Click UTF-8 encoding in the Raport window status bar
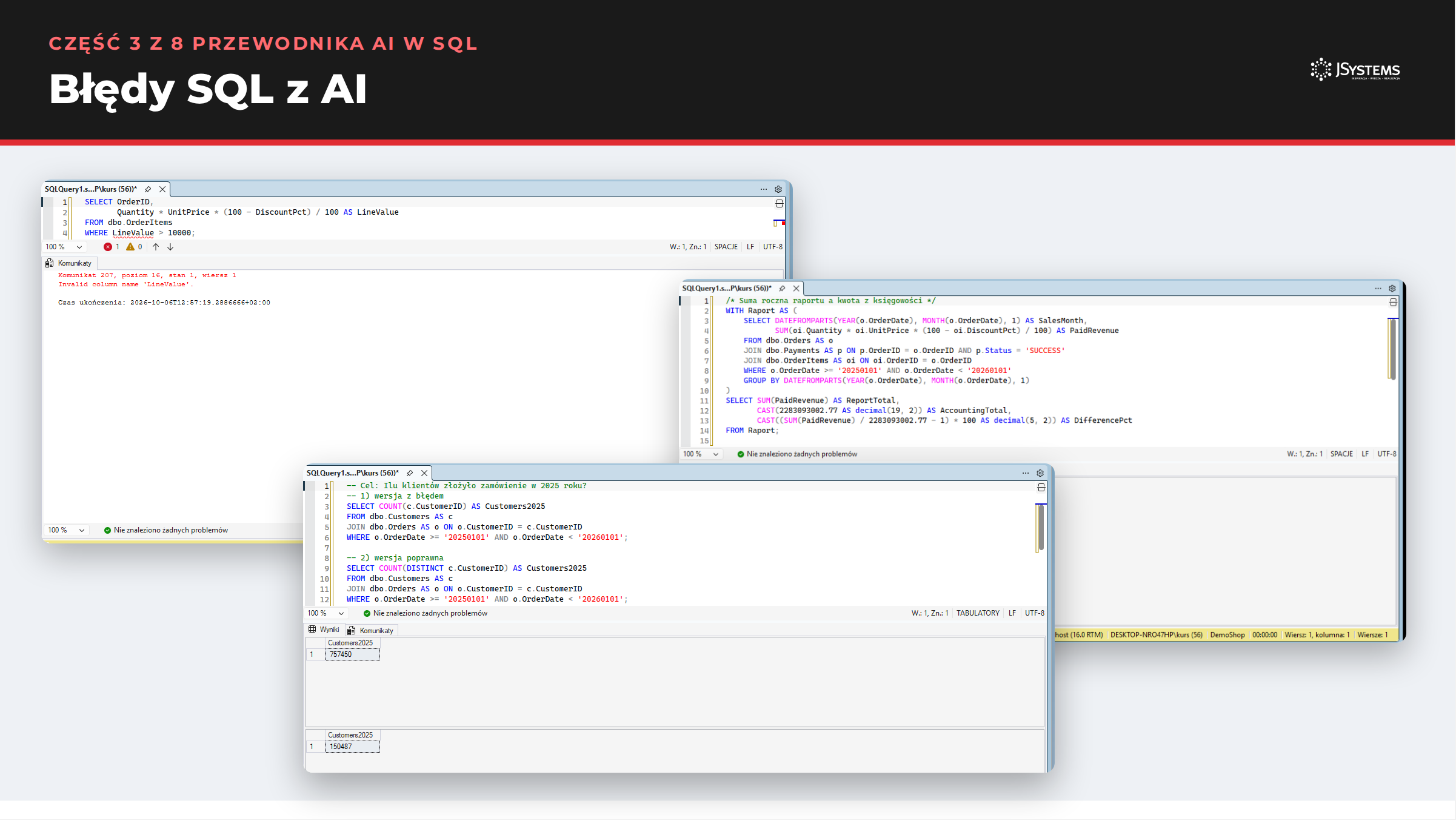The height and width of the screenshot is (820, 1456). pyautogui.click(x=1387, y=454)
